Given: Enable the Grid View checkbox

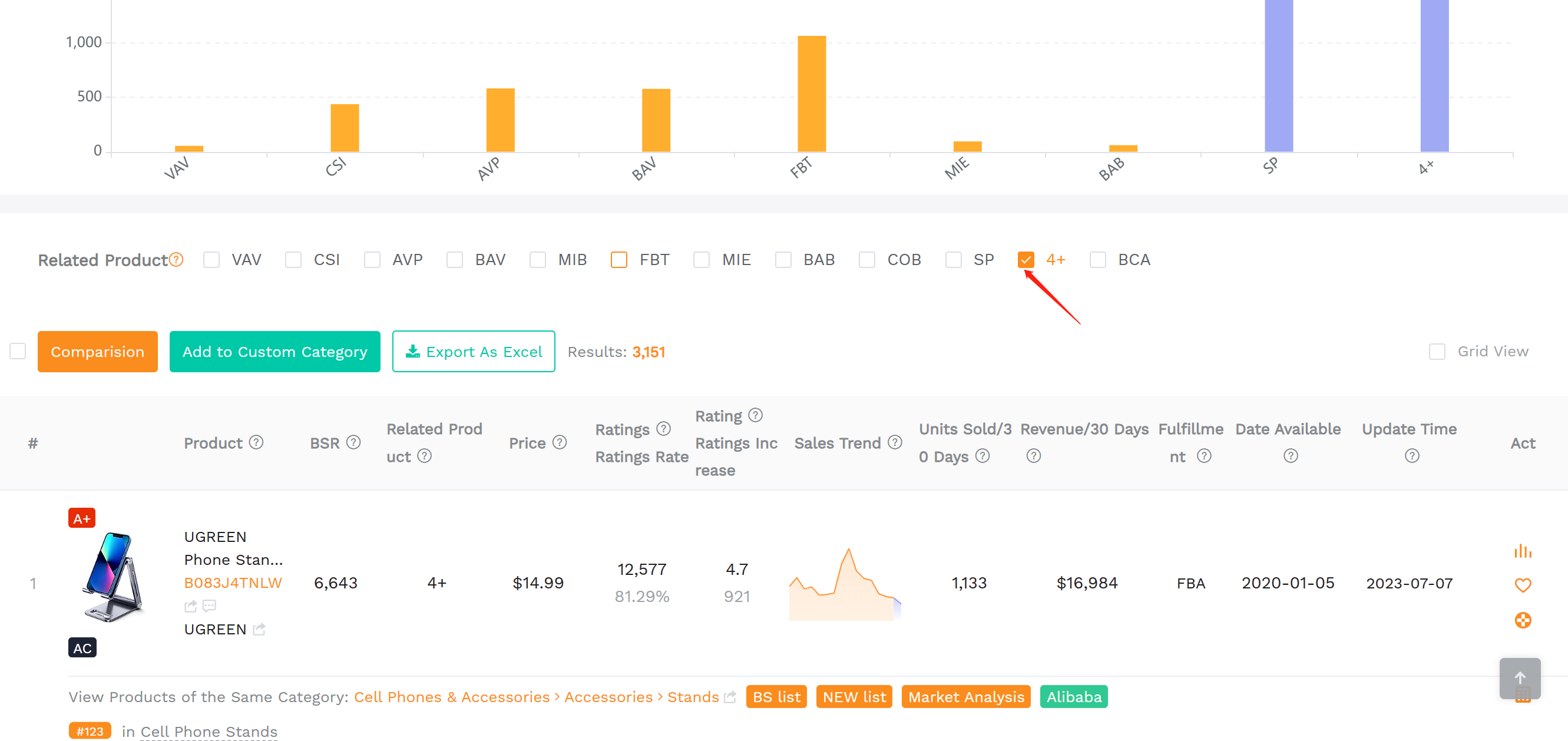Looking at the screenshot, I should [x=1437, y=351].
